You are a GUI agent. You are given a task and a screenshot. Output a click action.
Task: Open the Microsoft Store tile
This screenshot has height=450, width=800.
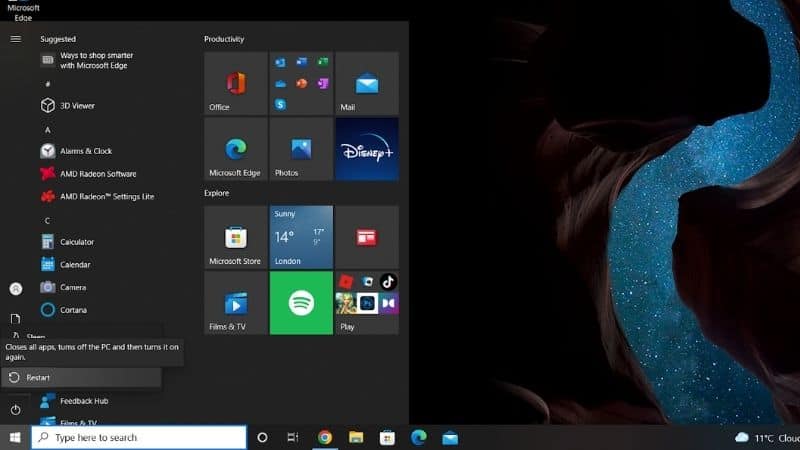point(236,237)
